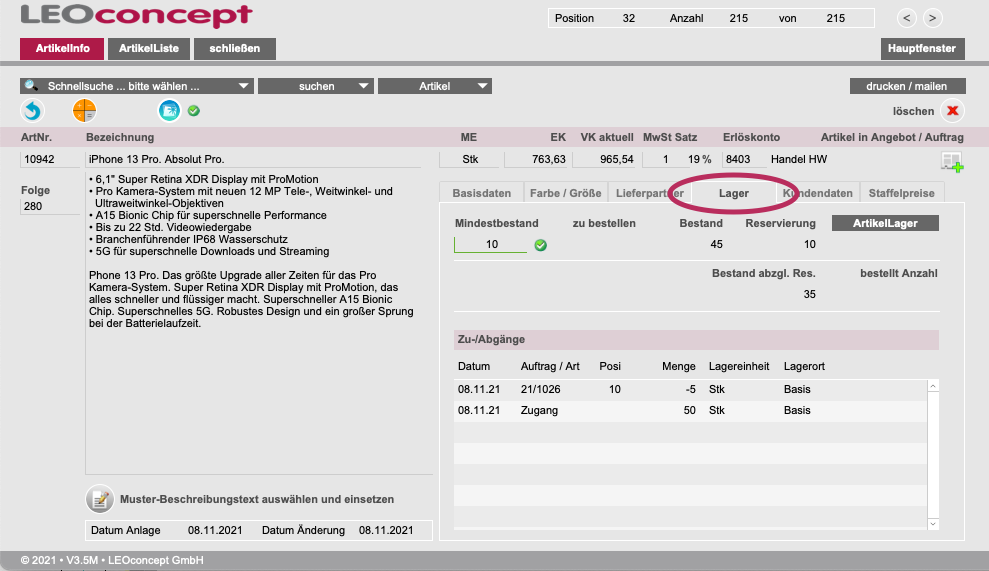Click the magnifier icon in Schnellsuche
Viewport: 989px width, 571px height.
31,86
